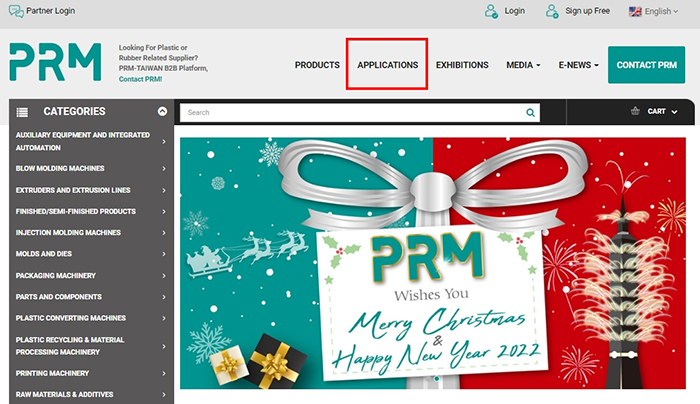Click the language flag icon
This screenshot has width=700, height=404.
pos(635,12)
